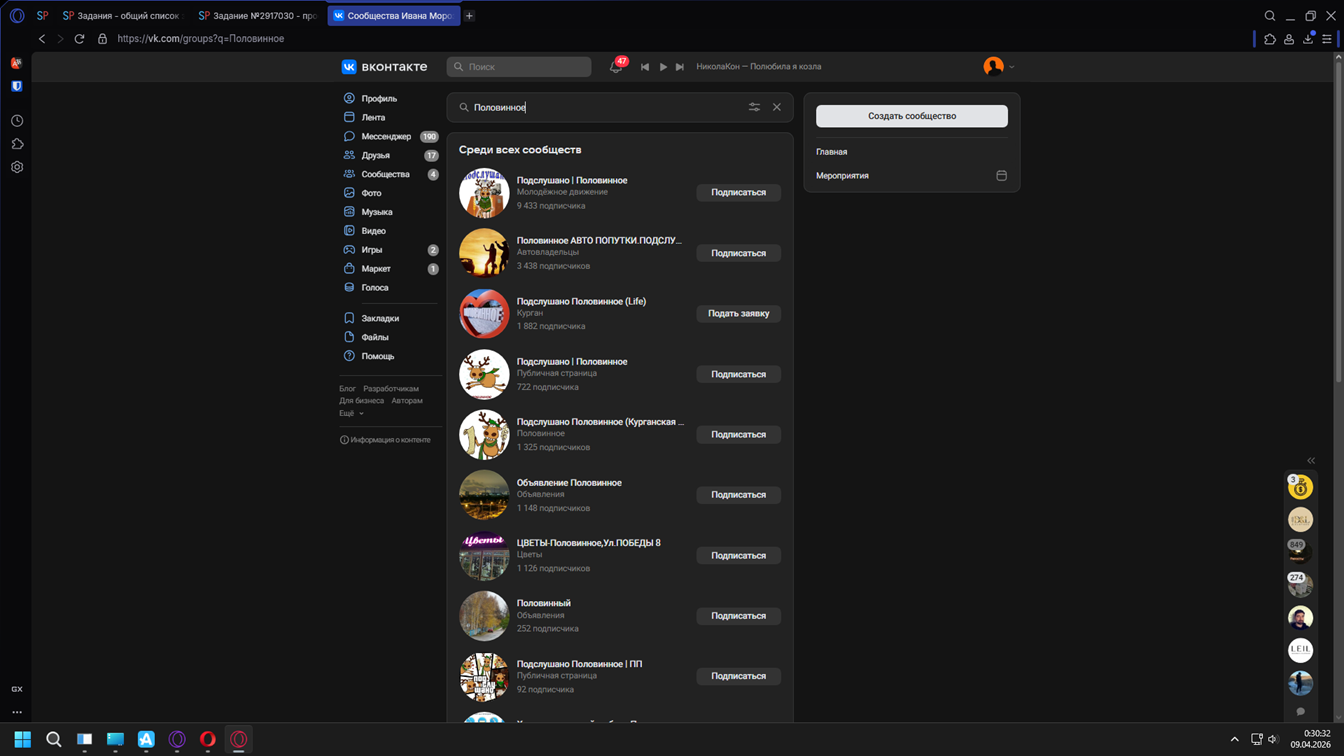Open the notifications bell icon

point(616,67)
